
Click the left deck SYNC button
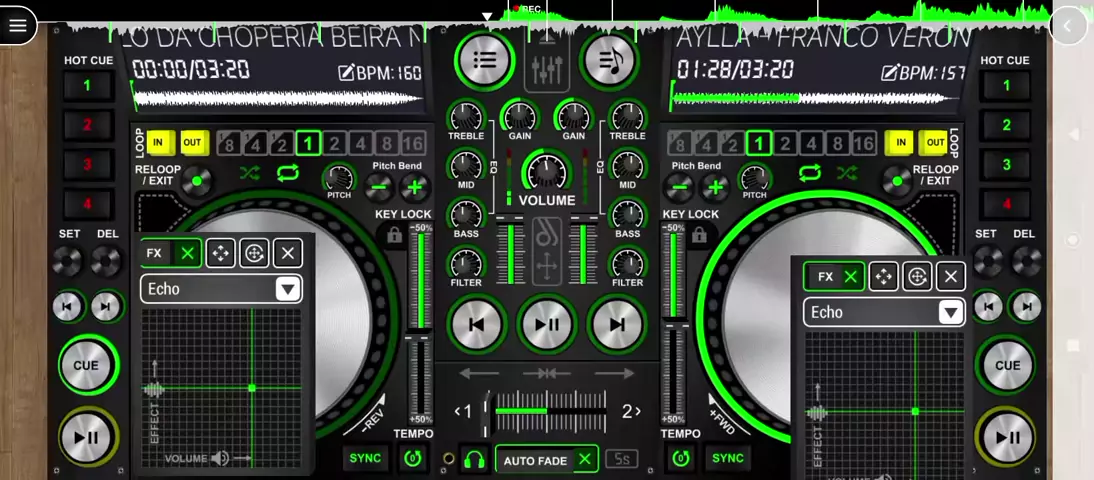pos(366,458)
